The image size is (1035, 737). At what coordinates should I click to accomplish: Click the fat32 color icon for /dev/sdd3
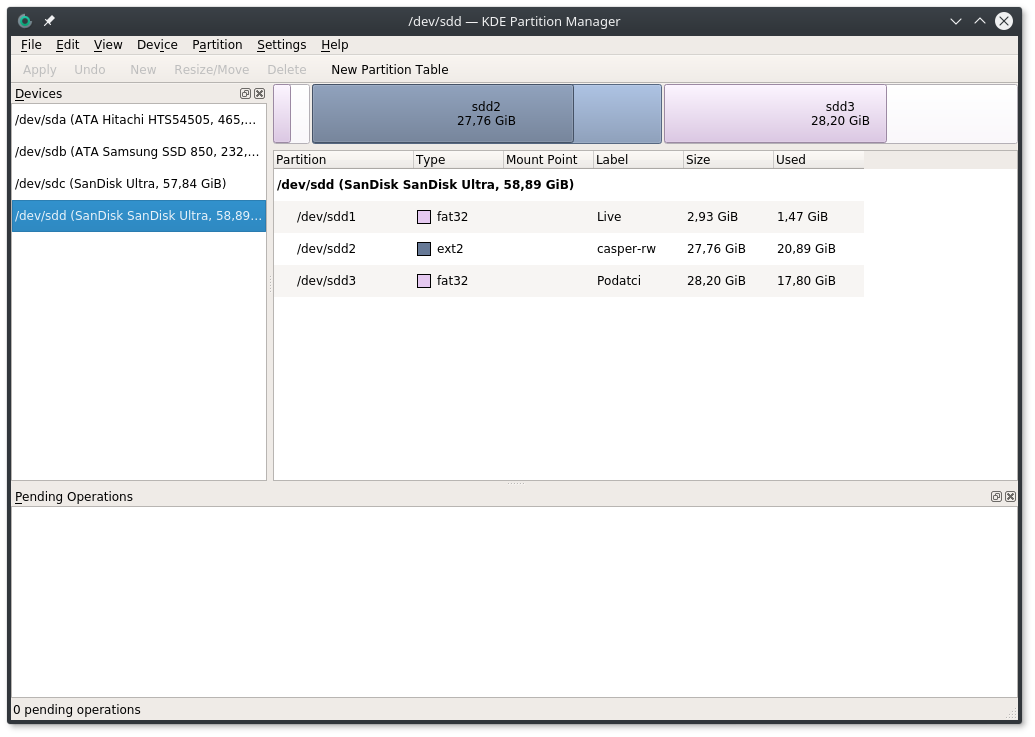424,281
